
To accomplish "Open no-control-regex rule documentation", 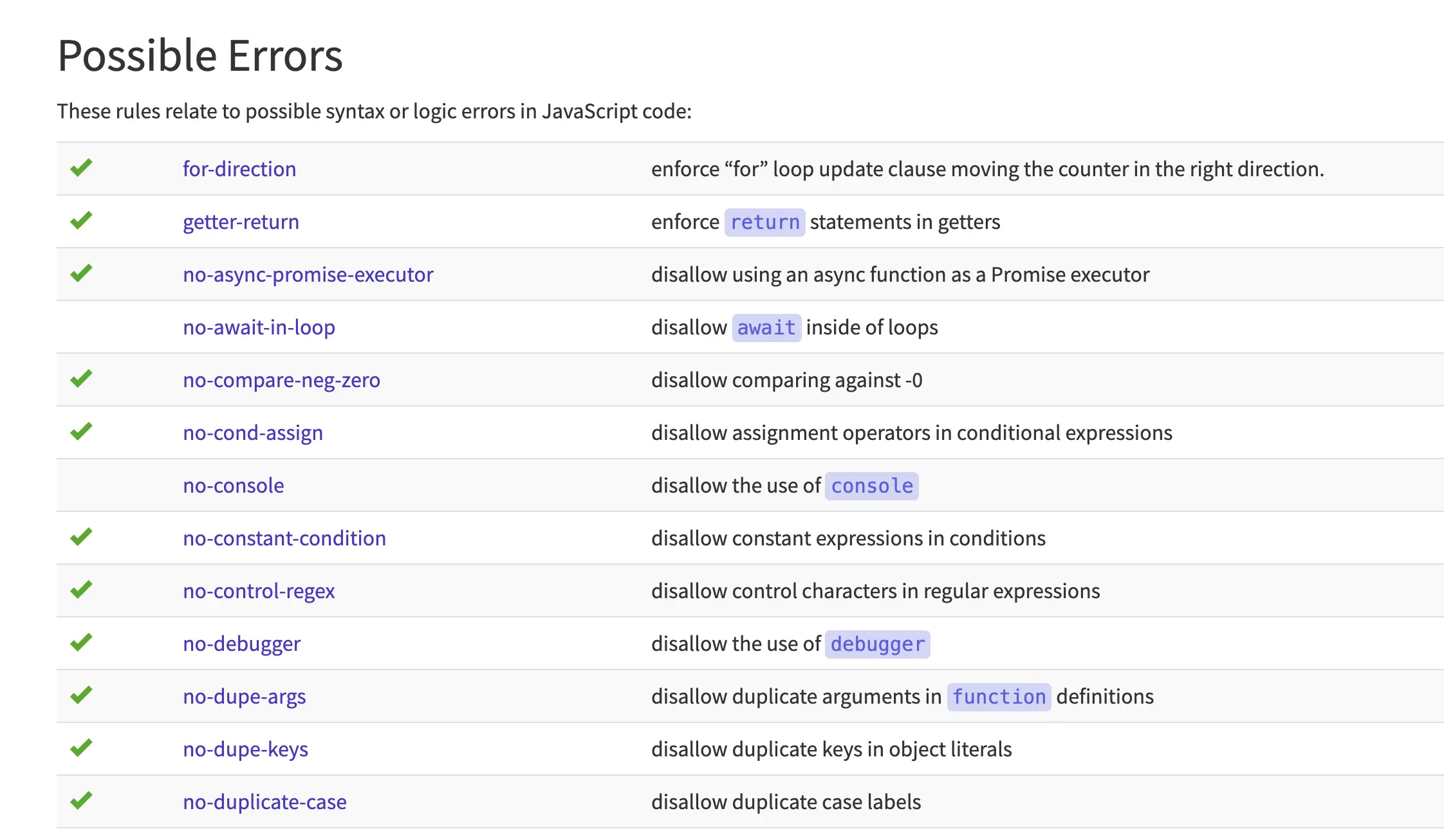I will point(259,591).
